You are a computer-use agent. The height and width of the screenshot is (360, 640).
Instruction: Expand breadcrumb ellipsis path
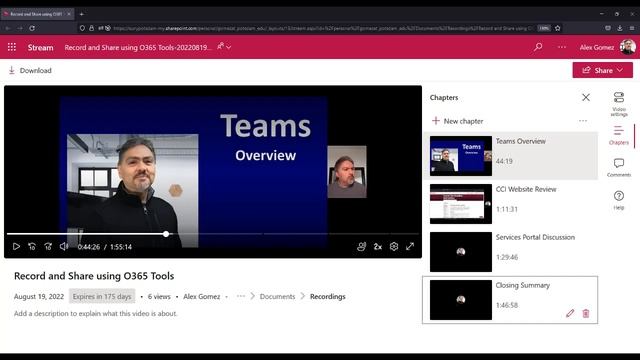tap(241, 296)
